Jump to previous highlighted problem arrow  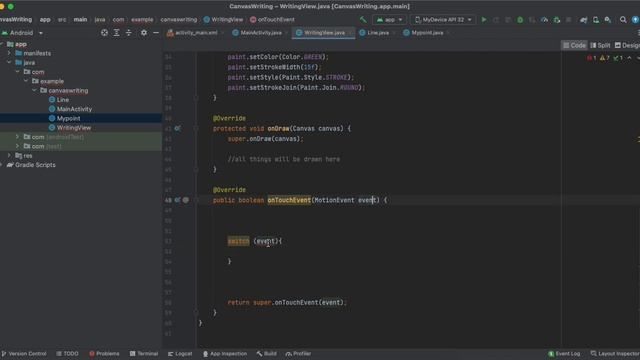(629, 58)
